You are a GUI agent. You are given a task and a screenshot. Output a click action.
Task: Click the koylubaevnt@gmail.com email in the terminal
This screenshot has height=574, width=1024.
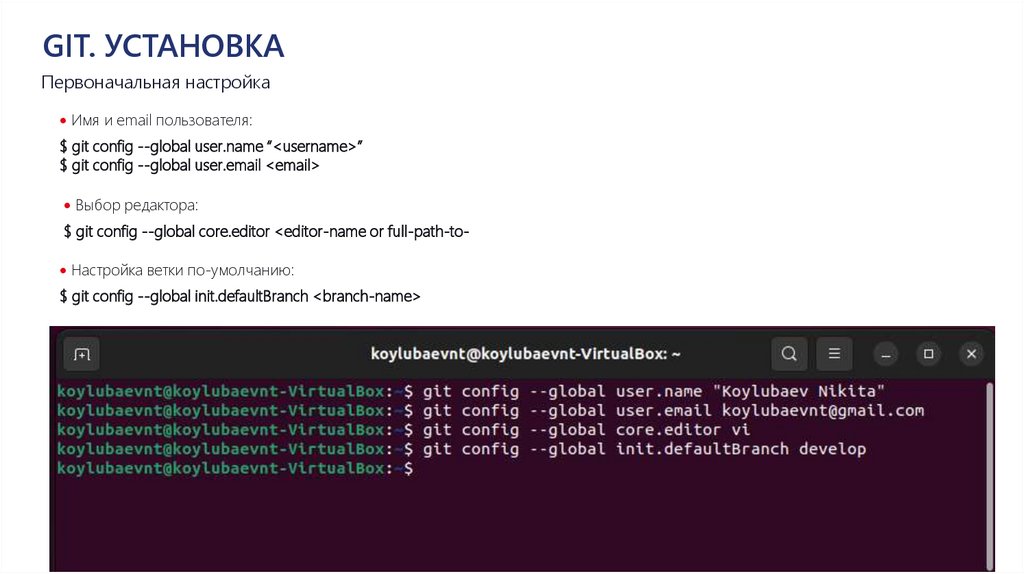tap(823, 410)
